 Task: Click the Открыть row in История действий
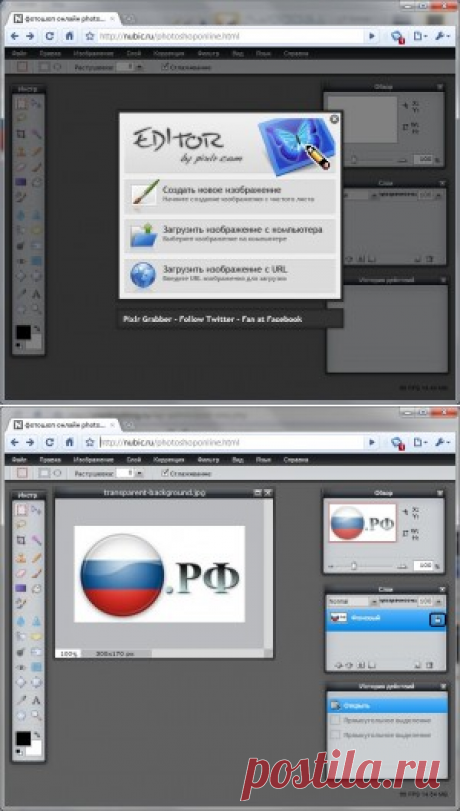(388, 705)
